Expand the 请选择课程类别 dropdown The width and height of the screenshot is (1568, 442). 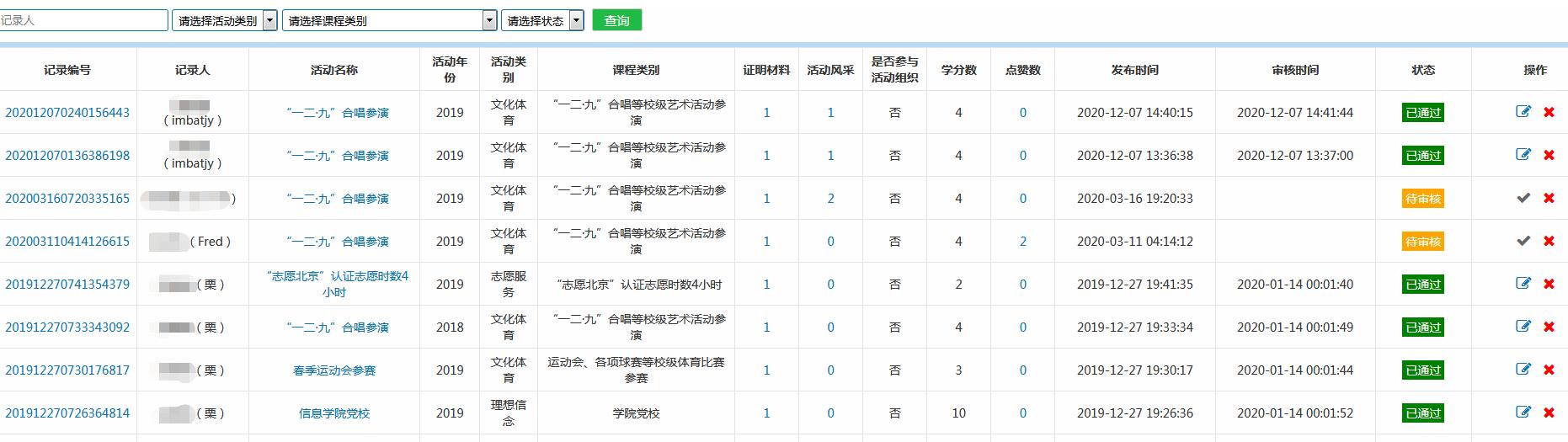[x=389, y=20]
